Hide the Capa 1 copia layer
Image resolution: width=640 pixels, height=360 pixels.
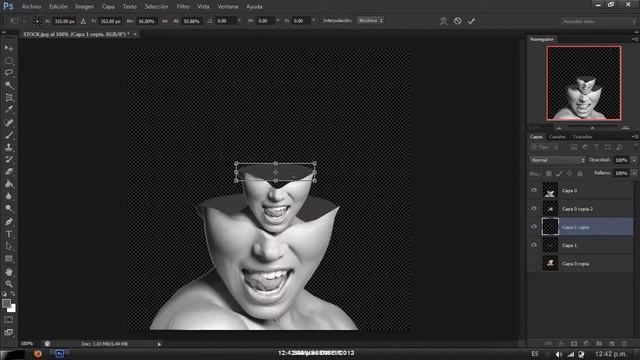click(534, 227)
